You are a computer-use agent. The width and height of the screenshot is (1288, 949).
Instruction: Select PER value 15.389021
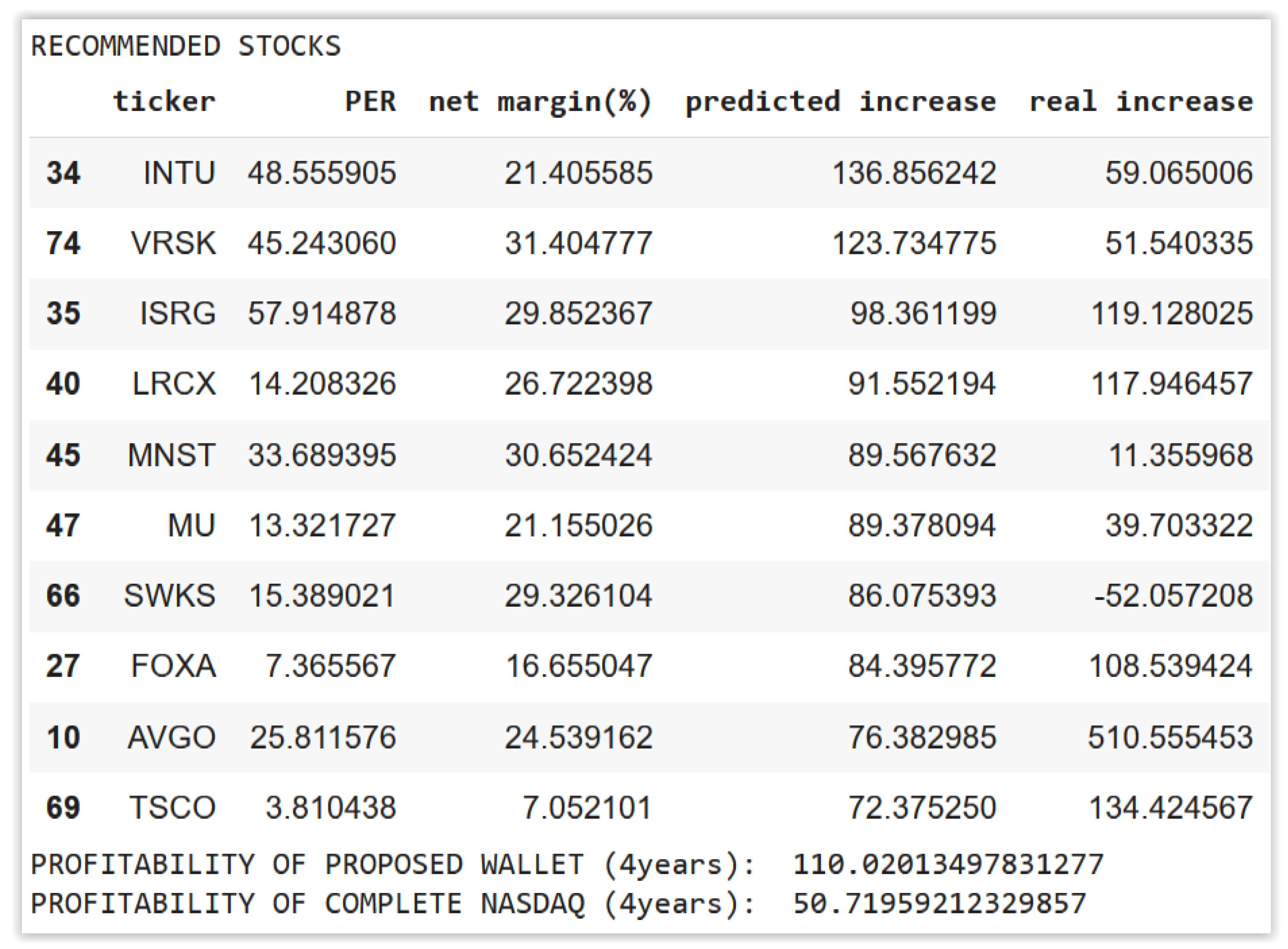tap(322, 596)
